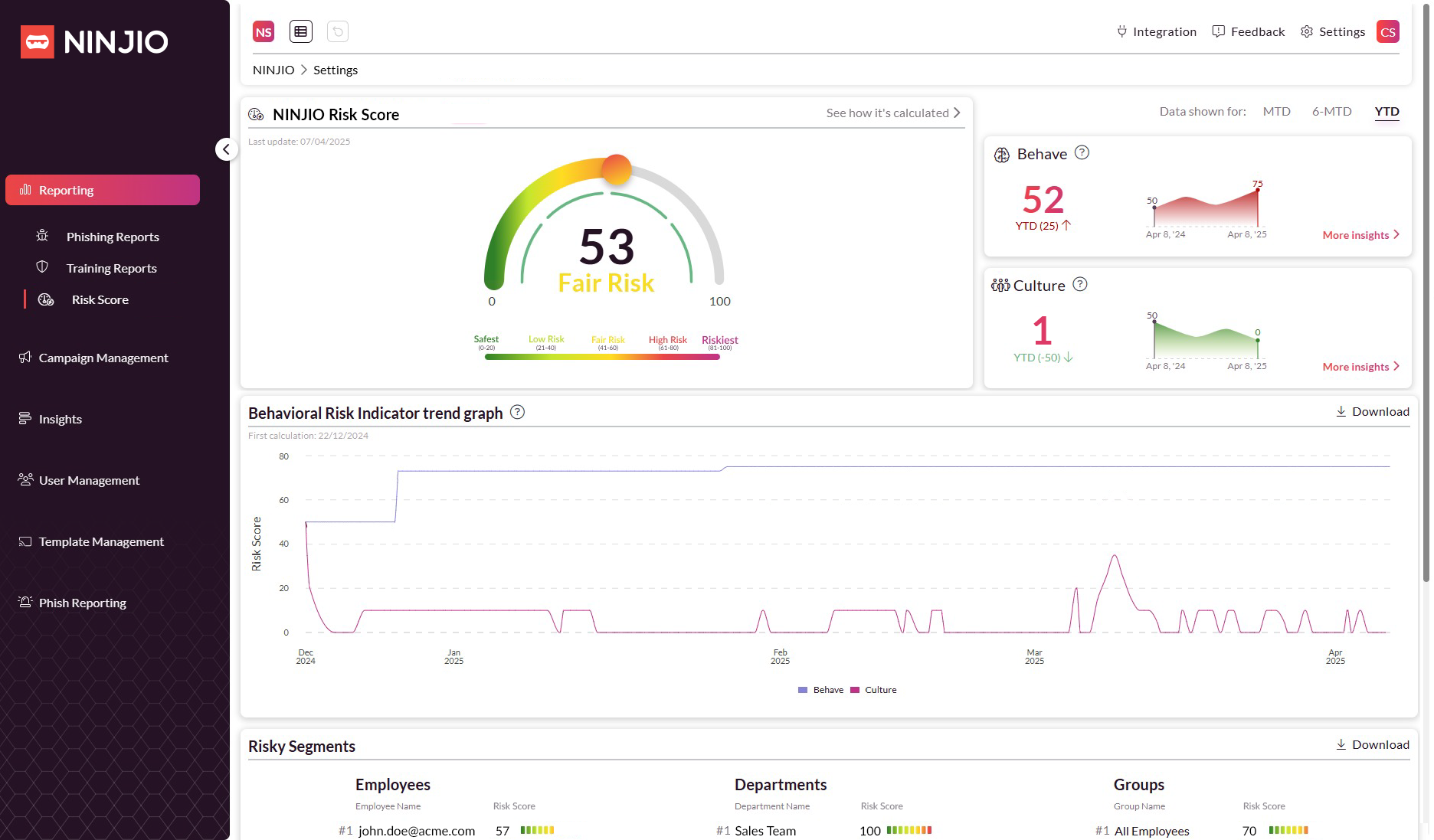Click the Feedback speech bubble icon

pyautogui.click(x=1219, y=31)
